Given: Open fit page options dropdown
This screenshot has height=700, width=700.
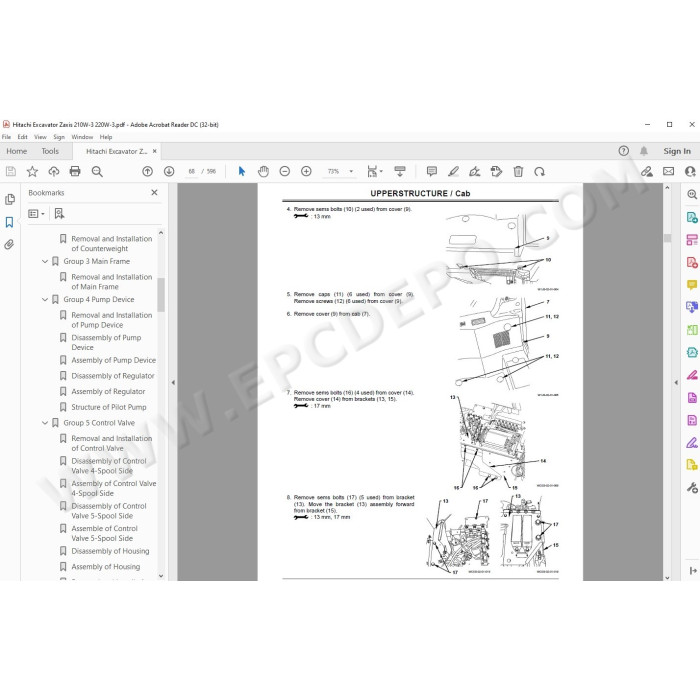Looking at the screenshot, I should click(x=375, y=171).
